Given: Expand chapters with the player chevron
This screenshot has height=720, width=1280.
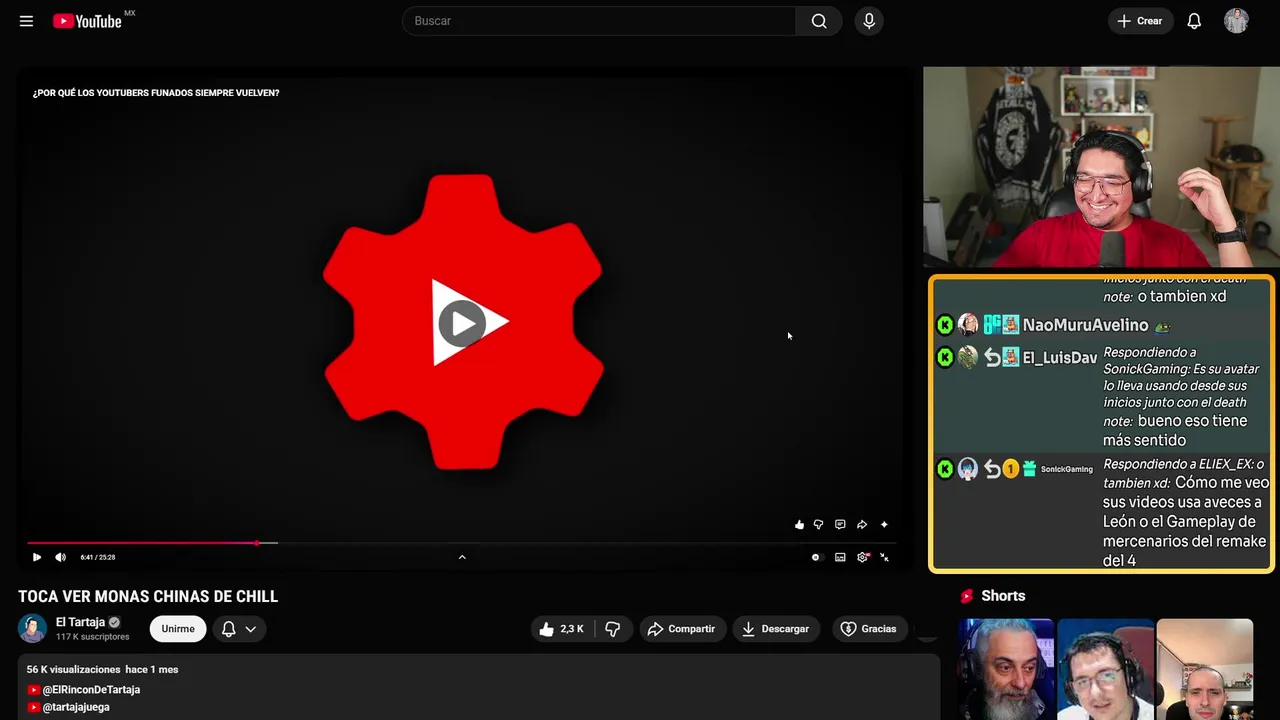Looking at the screenshot, I should tap(462, 557).
